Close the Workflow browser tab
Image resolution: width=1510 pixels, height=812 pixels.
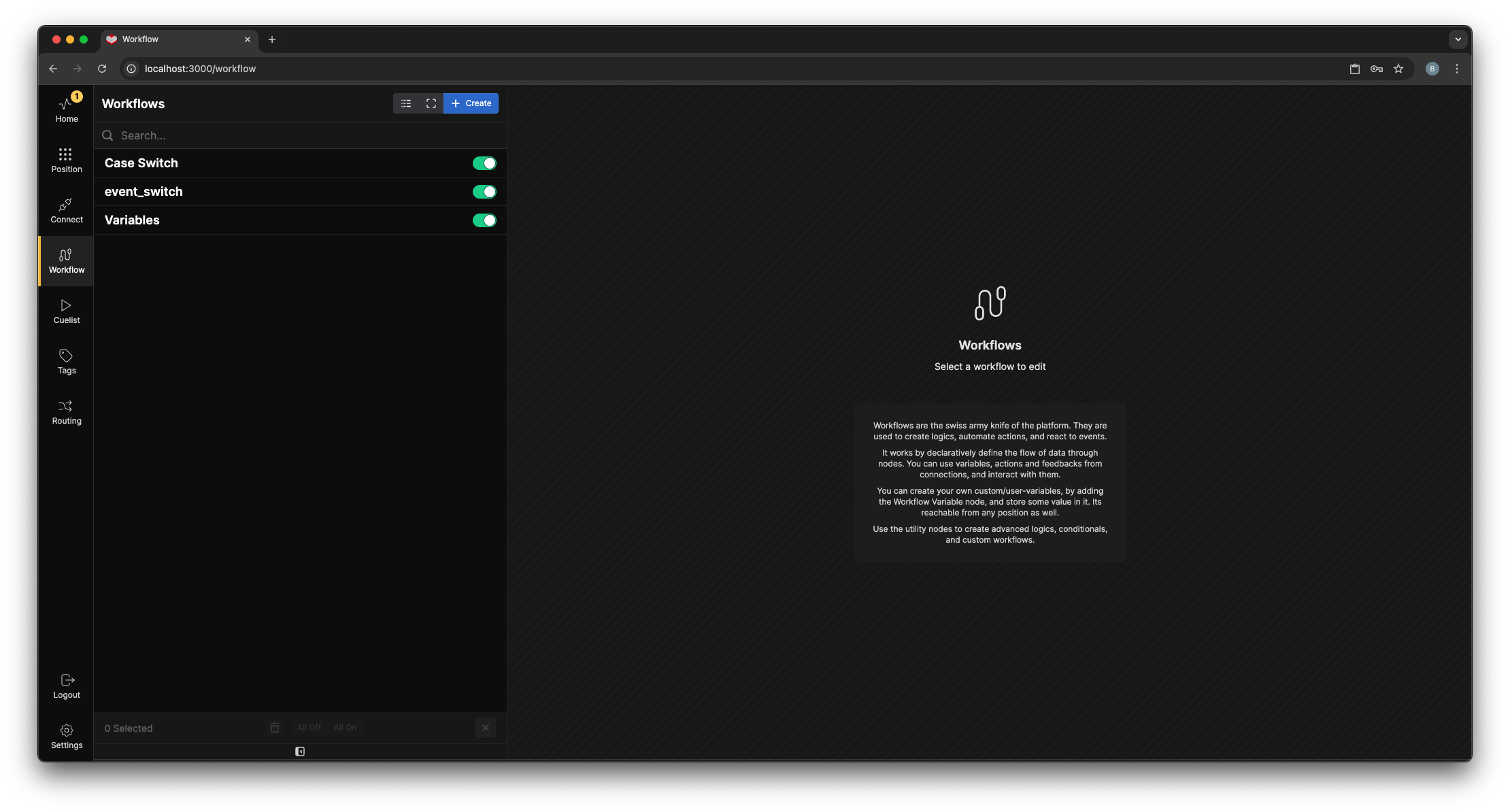248,39
